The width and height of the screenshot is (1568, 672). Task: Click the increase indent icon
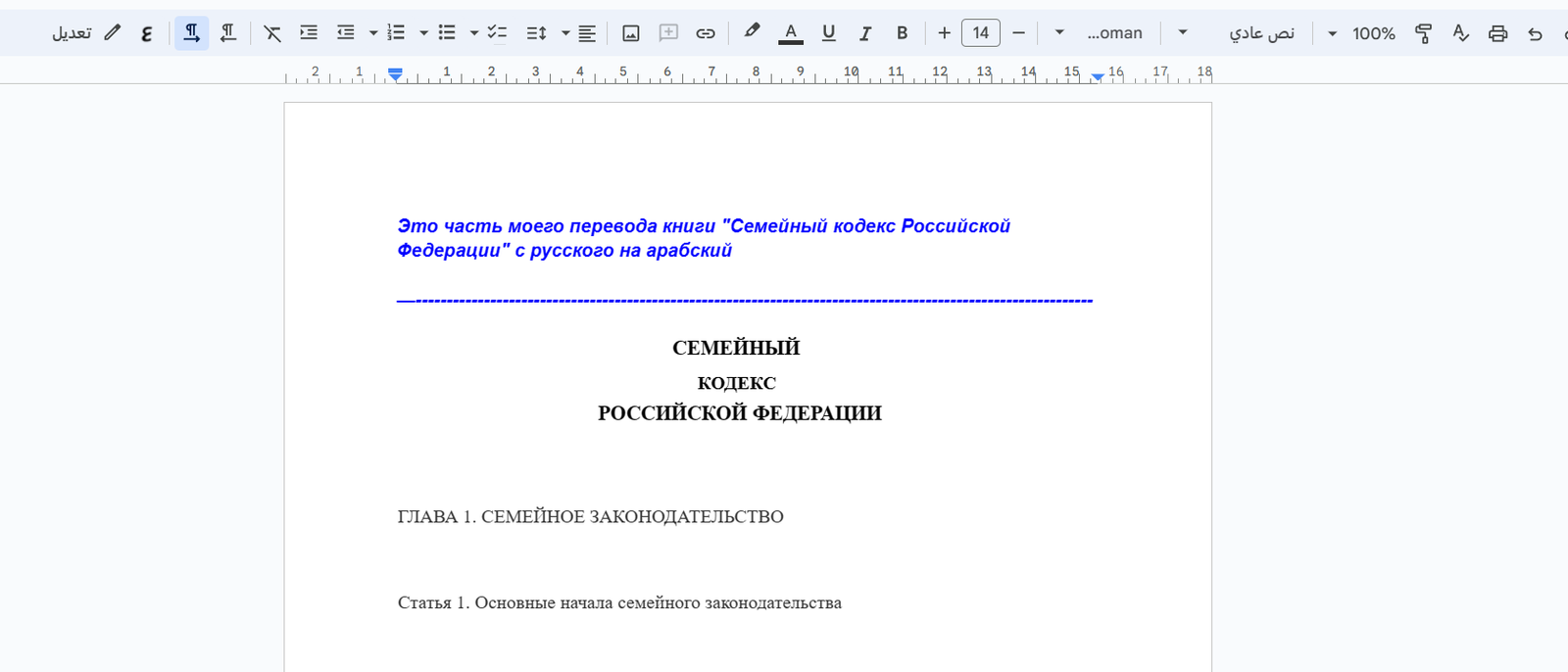point(309,33)
